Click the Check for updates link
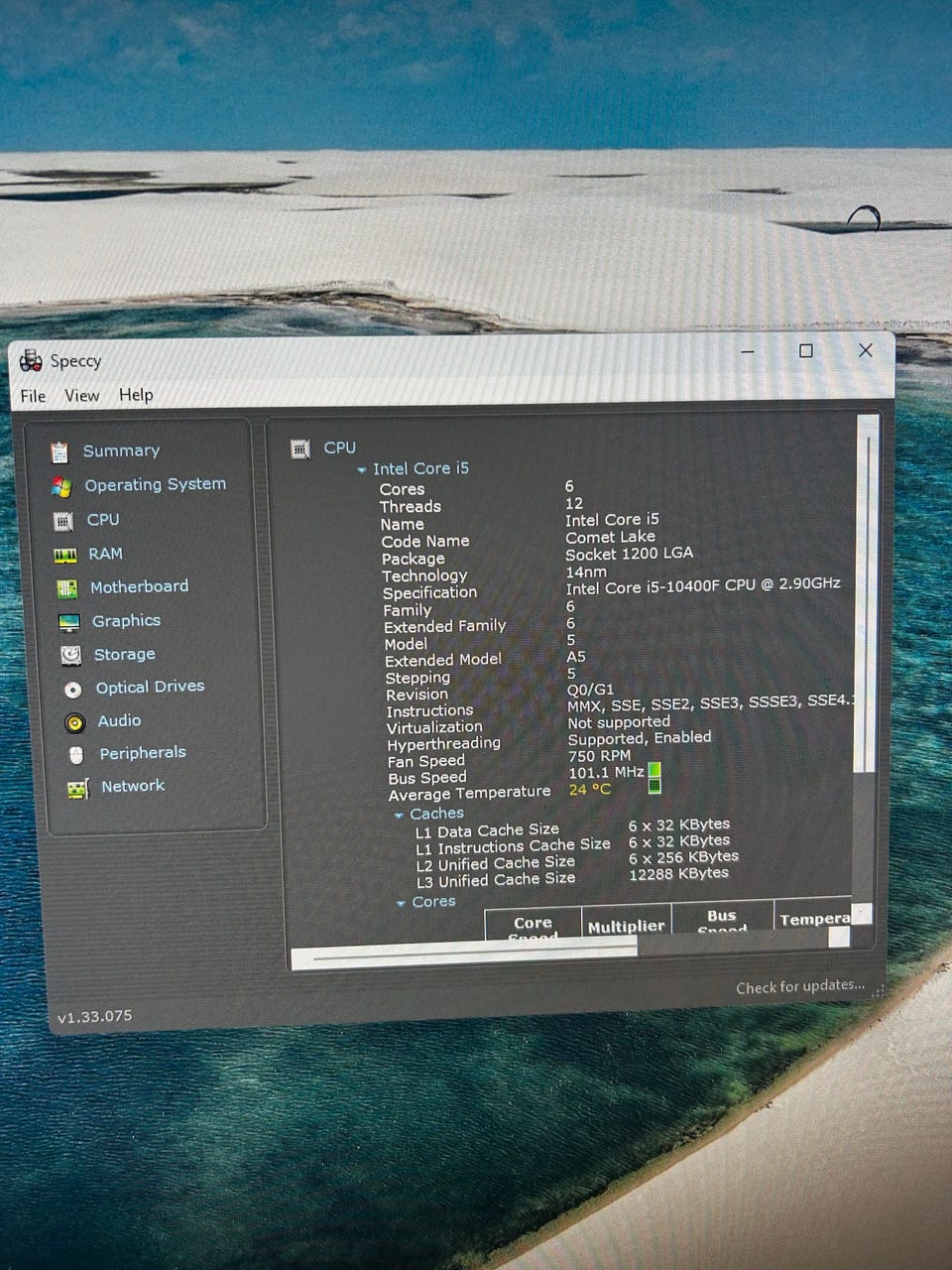This screenshot has width=952, height=1270. coord(799,986)
